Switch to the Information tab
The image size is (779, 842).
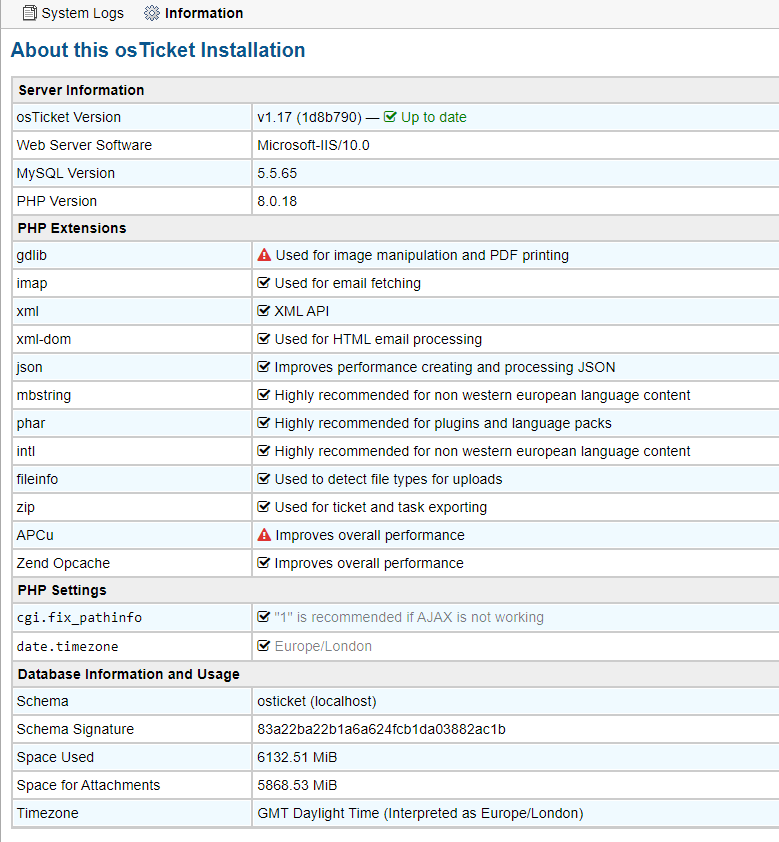click(203, 13)
